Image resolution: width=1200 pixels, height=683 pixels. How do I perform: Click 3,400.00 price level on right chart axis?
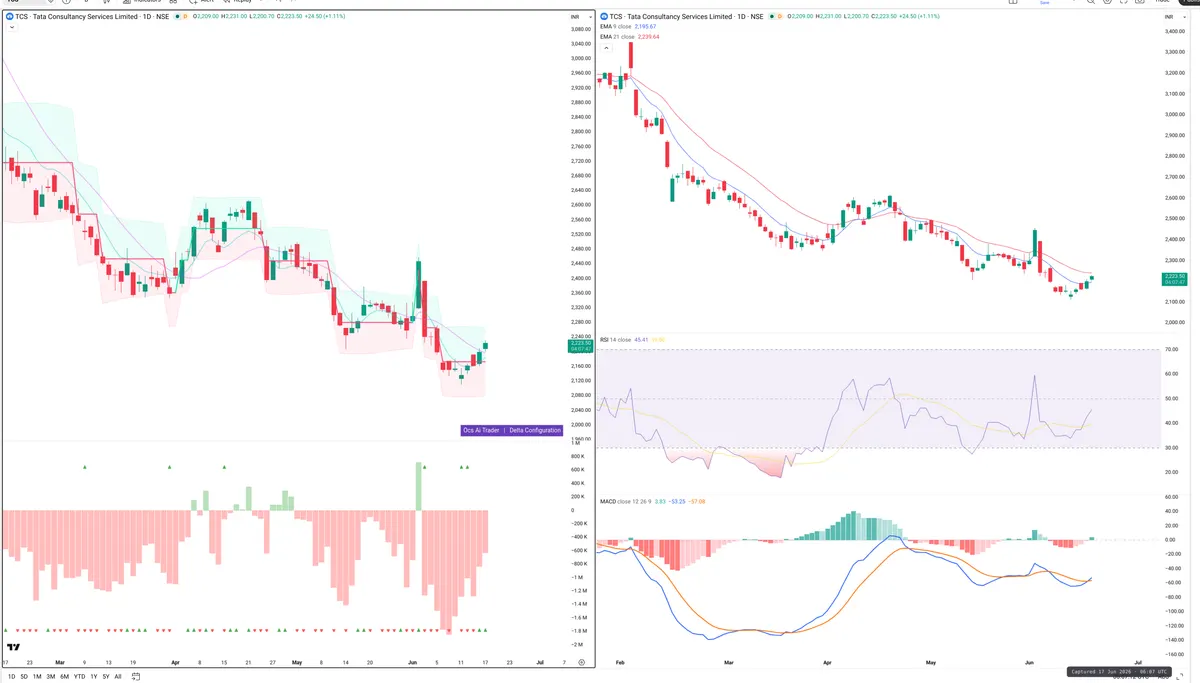tap(1175, 31)
